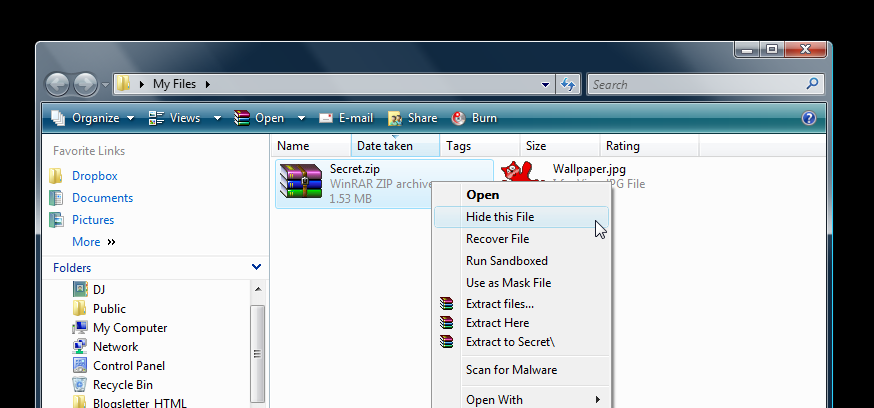Select Recover File from context menu
Screen dimensions: 874x408
click(521, 239)
